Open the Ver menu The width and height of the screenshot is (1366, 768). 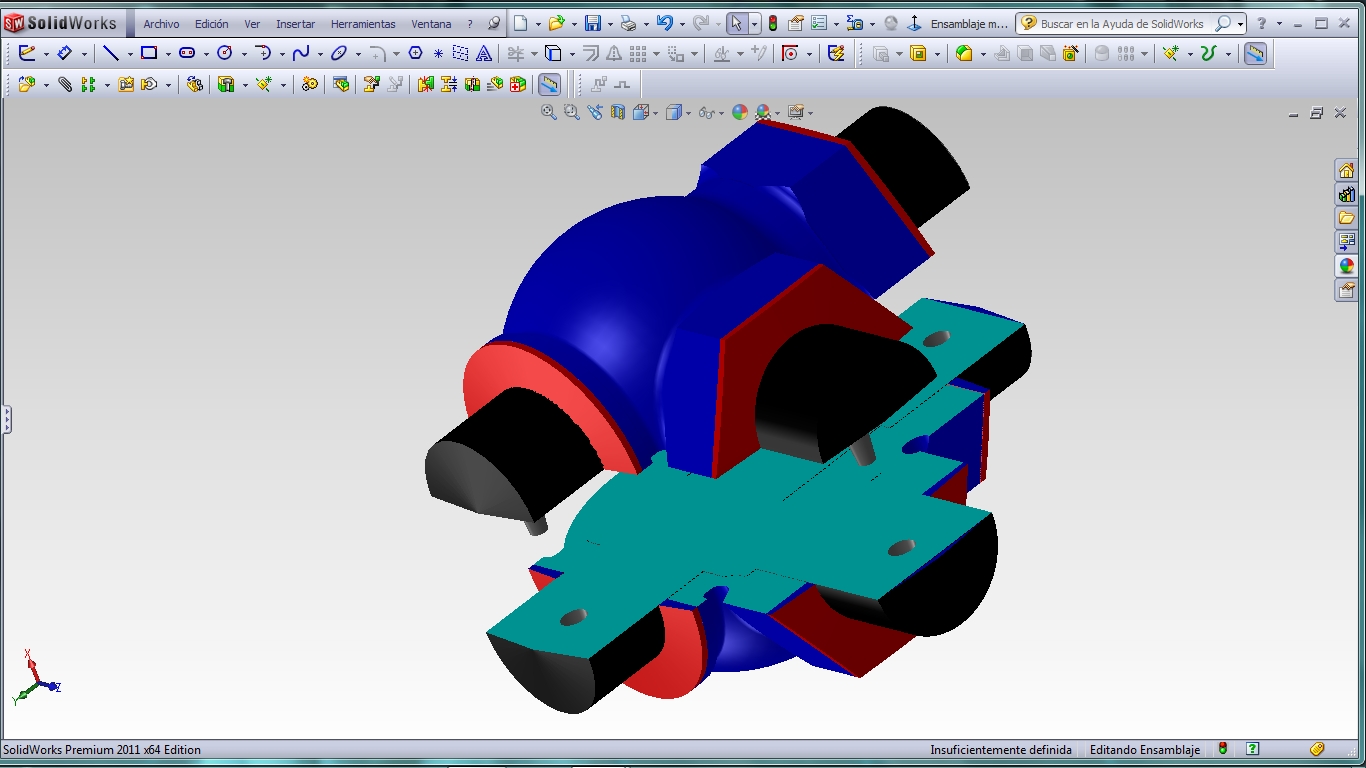coord(252,24)
